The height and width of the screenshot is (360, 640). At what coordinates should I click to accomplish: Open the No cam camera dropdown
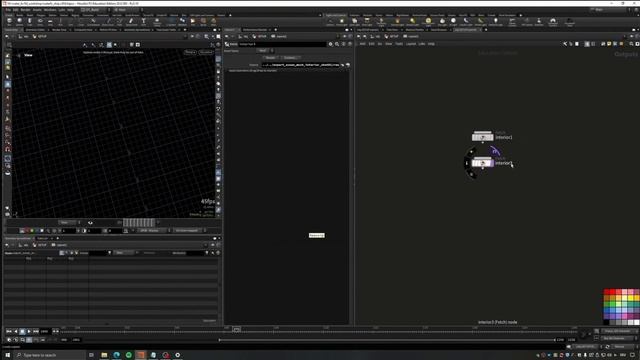click(x=206, y=52)
